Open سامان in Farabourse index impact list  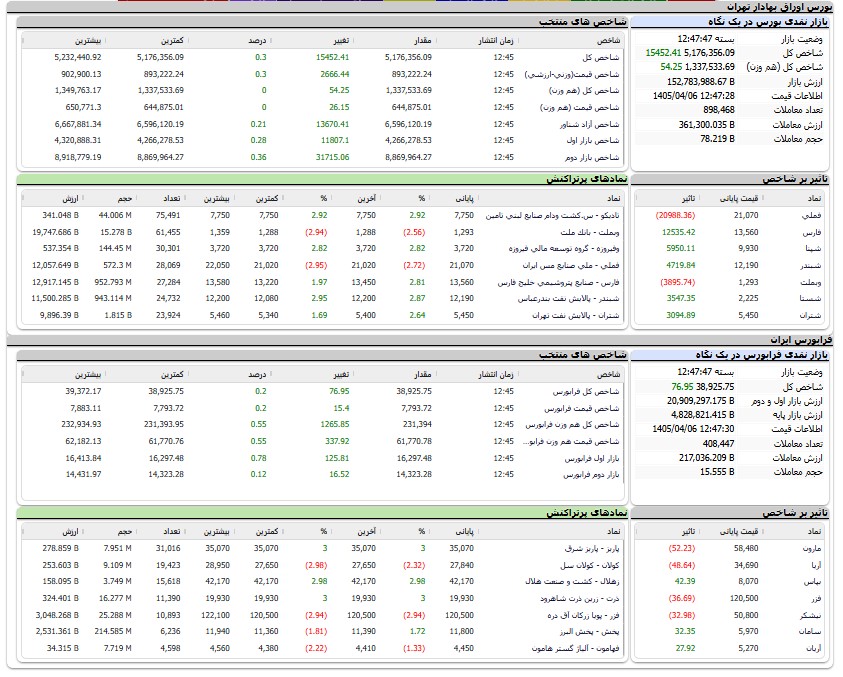810,632
